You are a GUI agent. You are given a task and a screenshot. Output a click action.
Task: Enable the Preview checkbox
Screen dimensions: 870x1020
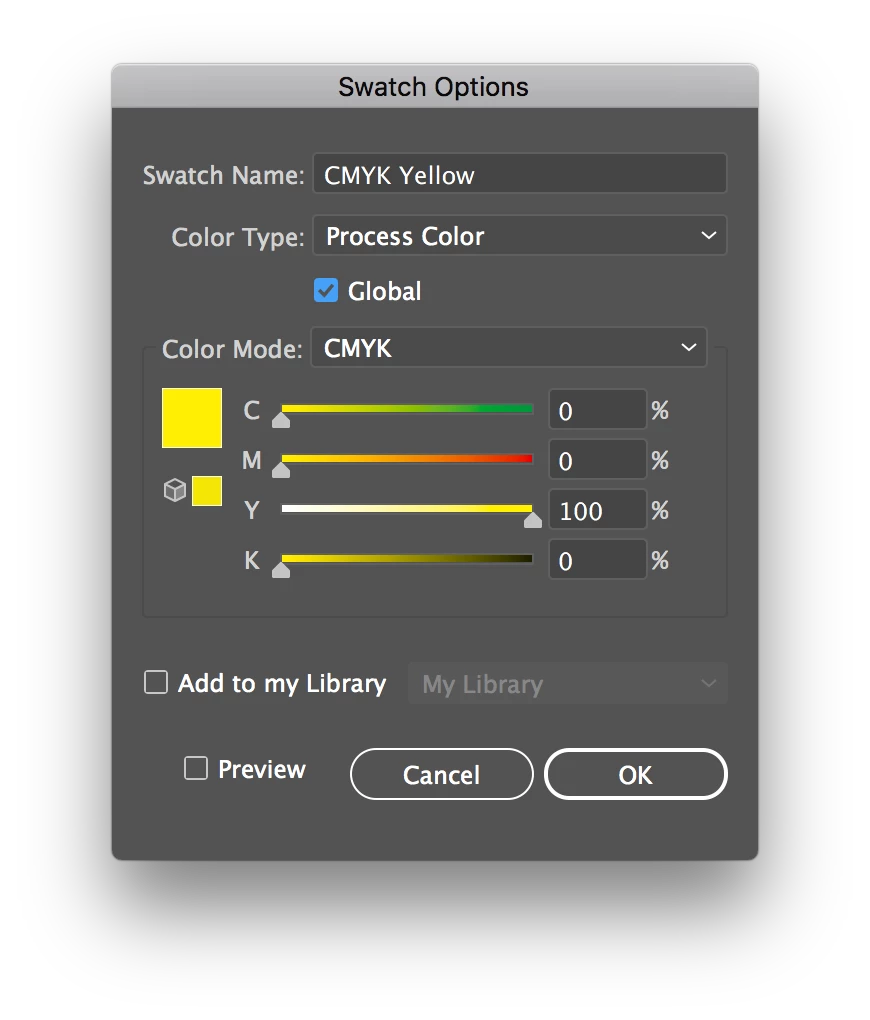(196, 768)
